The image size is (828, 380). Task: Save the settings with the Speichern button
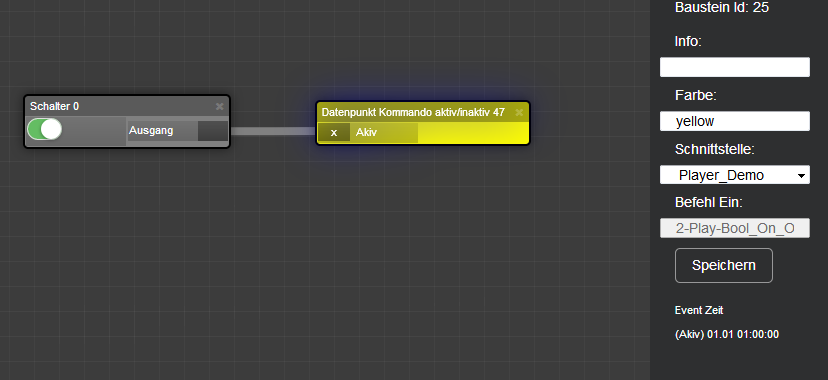coord(723,265)
